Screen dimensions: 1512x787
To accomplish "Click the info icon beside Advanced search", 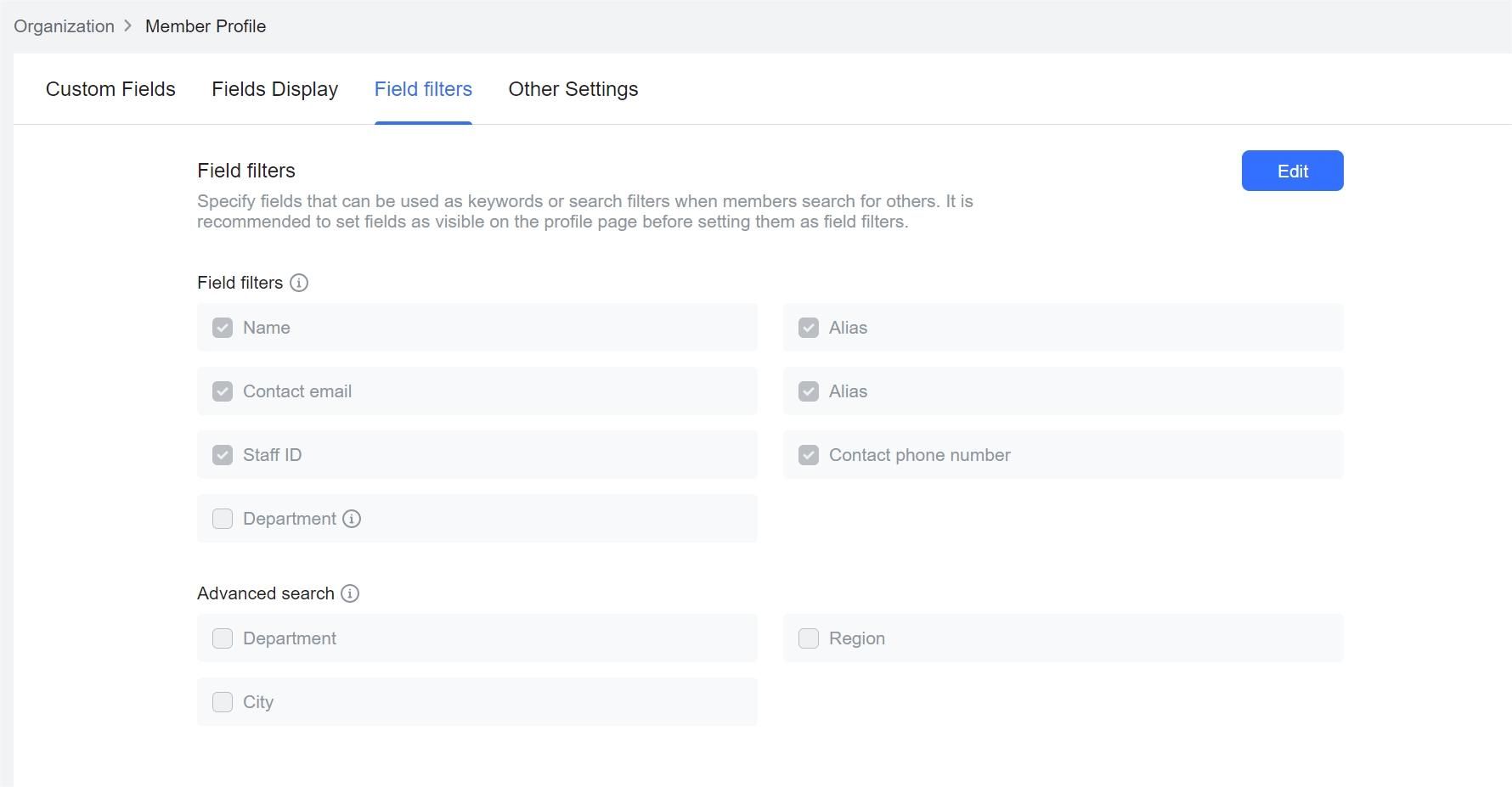I will [x=349, y=593].
